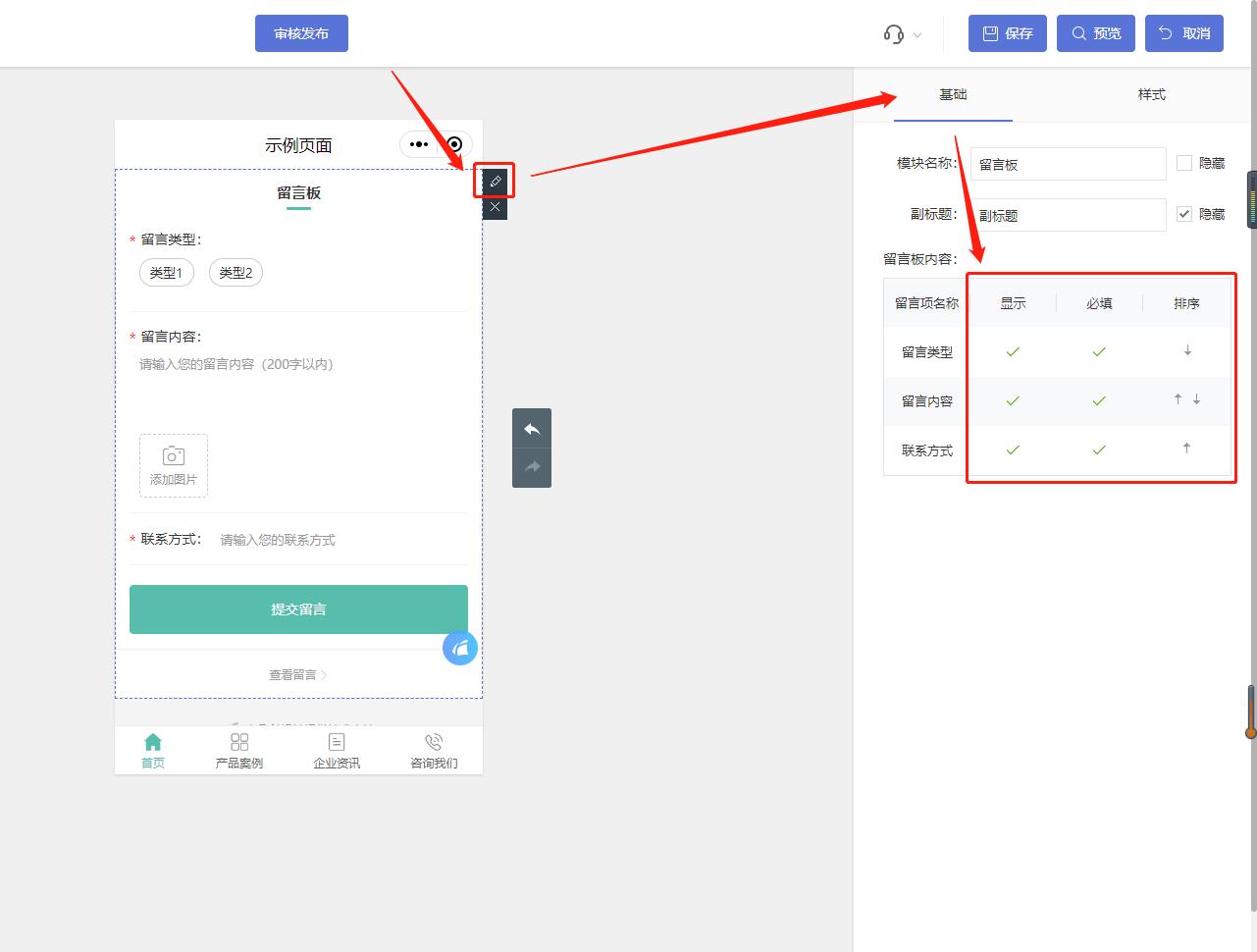Viewport: 1257px width, 952px height.
Task: Click the X icon to remove the module
Action: point(494,206)
